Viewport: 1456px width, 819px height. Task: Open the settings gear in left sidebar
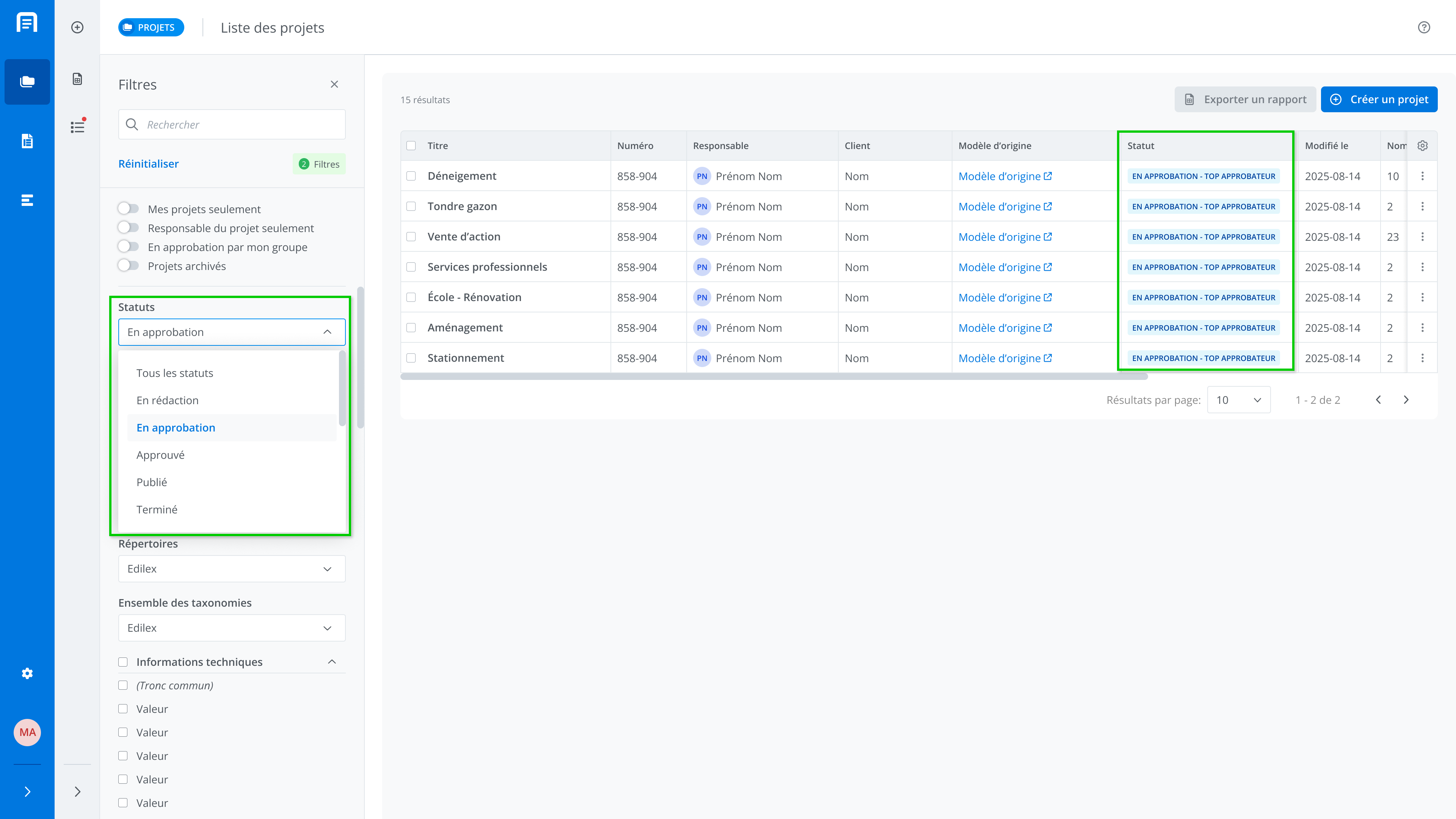27,673
